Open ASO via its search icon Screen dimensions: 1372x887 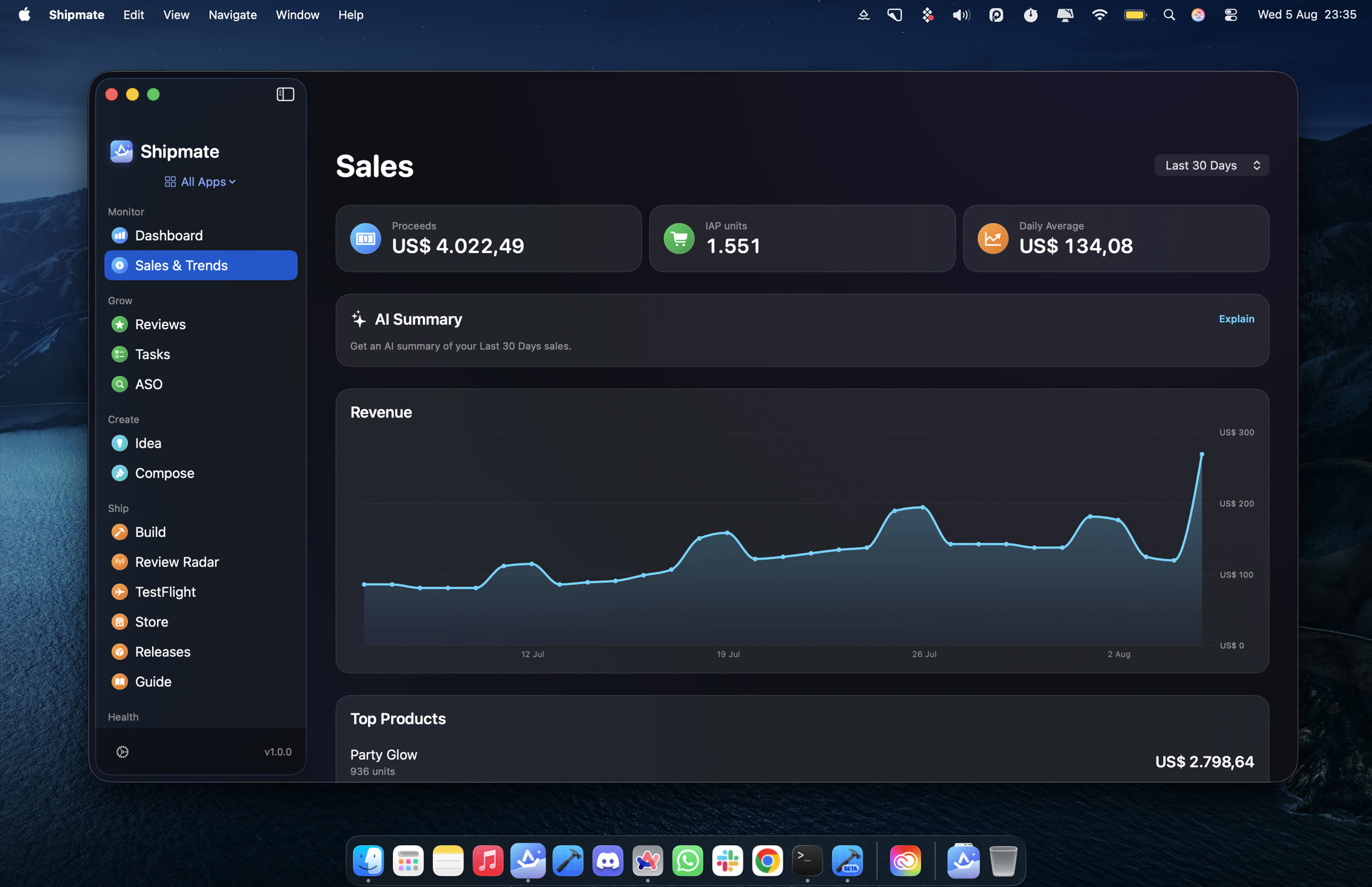point(119,384)
